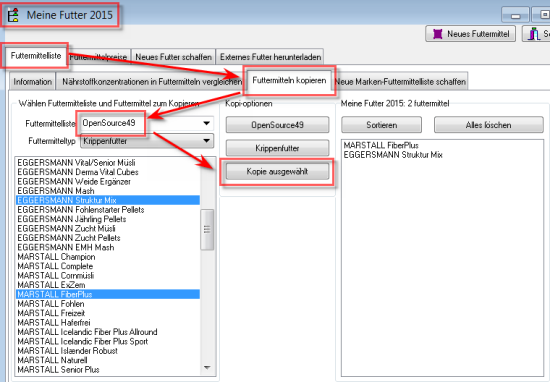Click the Kopie ausgewählt button
This screenshot has height=382, width=550.
[277, 172]
